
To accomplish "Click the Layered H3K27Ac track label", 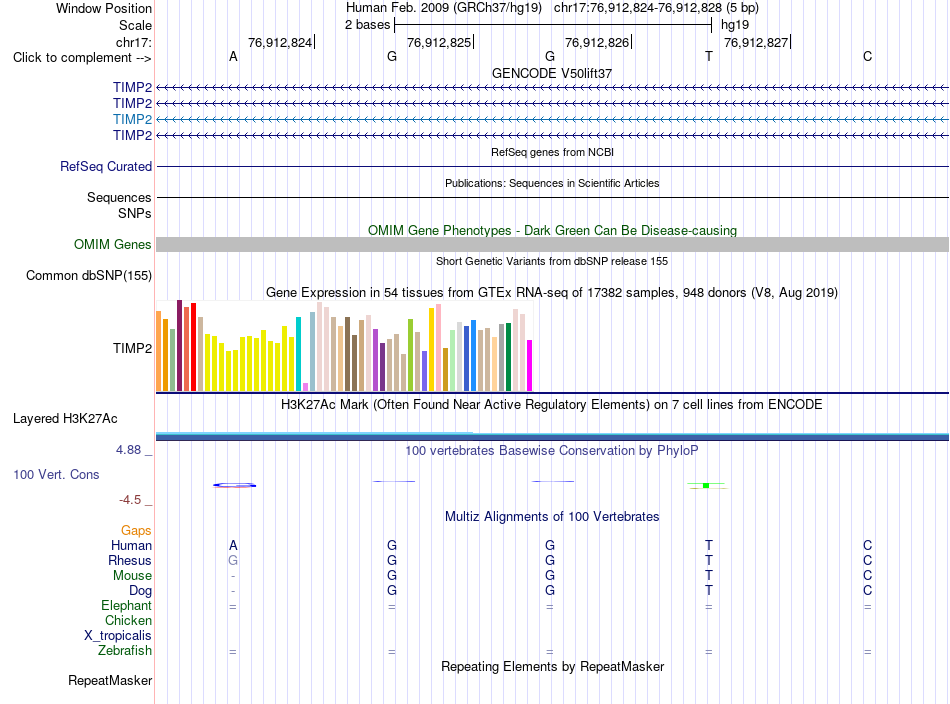I will coord(65,418).
